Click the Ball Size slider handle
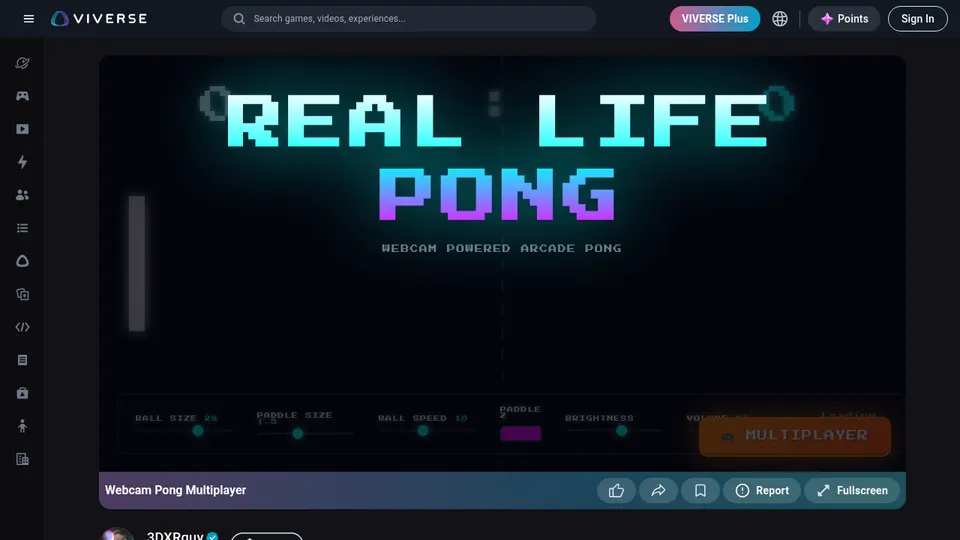960x540 pixels. click(198, 431)
